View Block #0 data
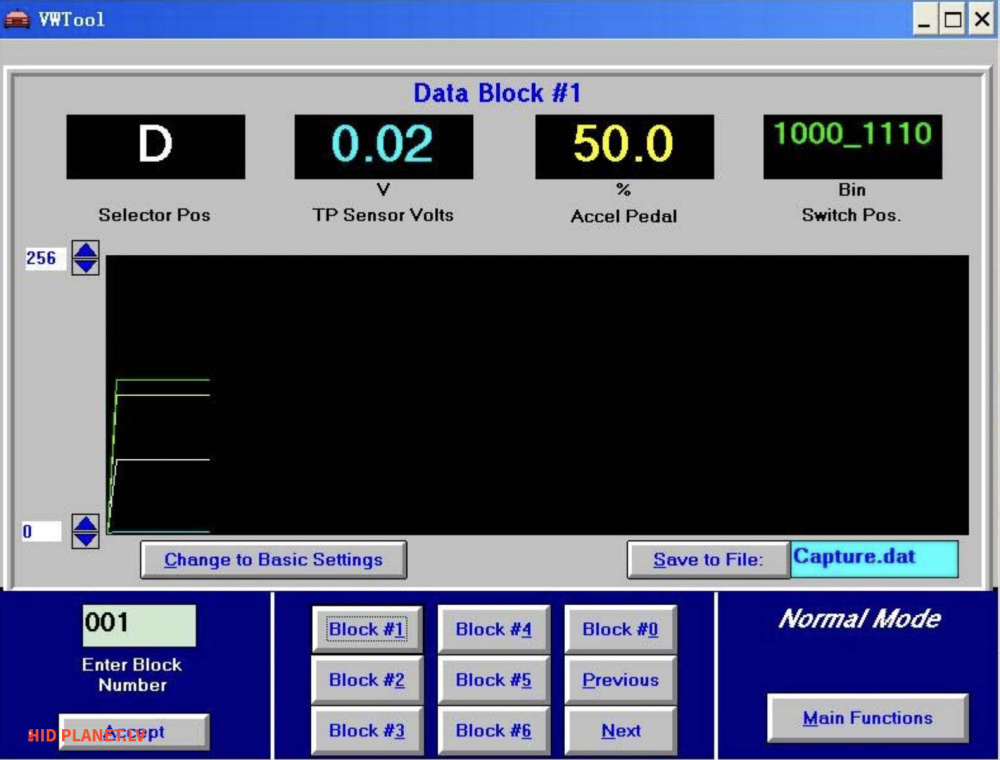The image size is (1000, 760). point(621,629)
